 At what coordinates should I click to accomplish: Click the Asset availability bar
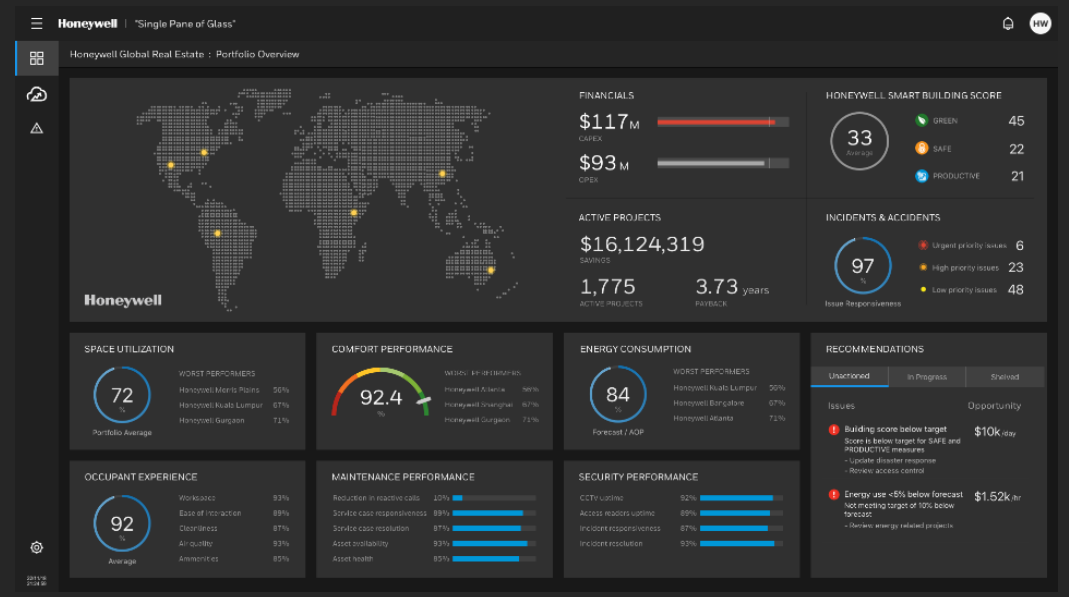coord(494,544)
